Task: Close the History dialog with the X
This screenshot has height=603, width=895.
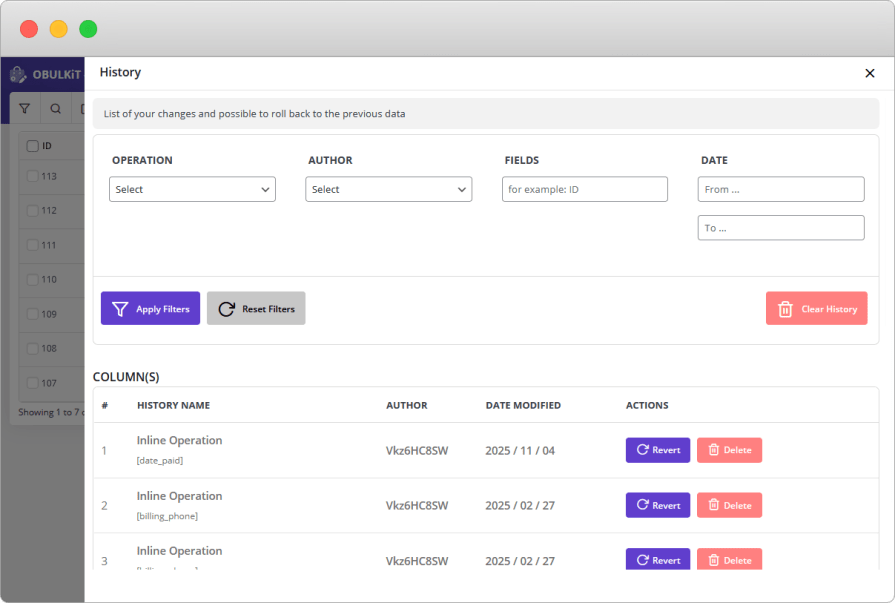Action: tap(869, 73)
